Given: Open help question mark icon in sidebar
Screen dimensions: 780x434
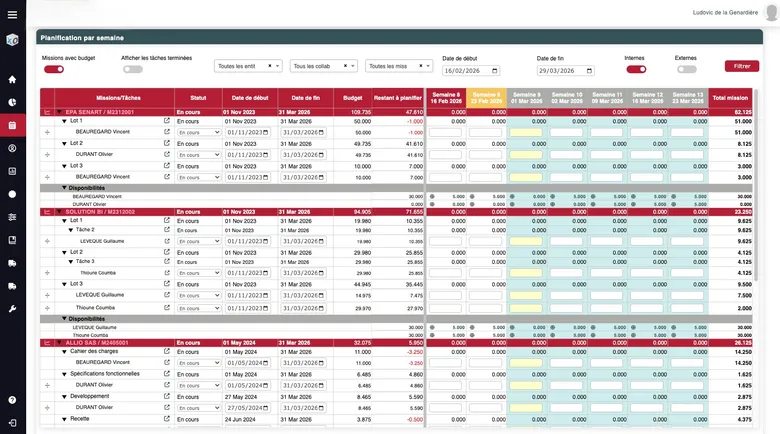Looking at the screenshot, I should point(12,400).
